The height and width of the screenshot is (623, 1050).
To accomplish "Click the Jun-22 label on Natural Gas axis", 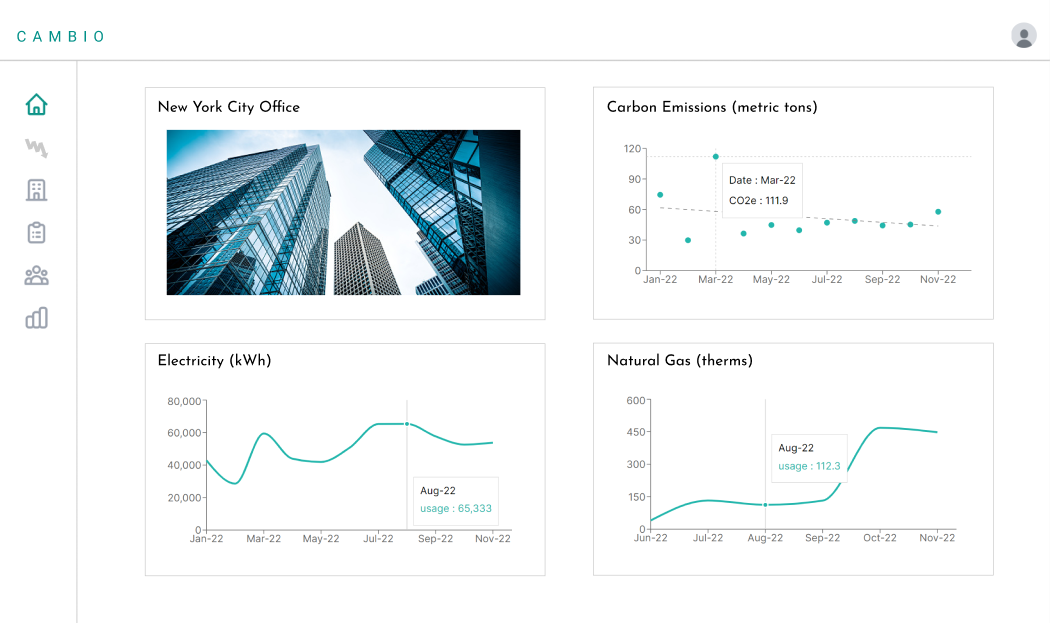I will 651,538.
